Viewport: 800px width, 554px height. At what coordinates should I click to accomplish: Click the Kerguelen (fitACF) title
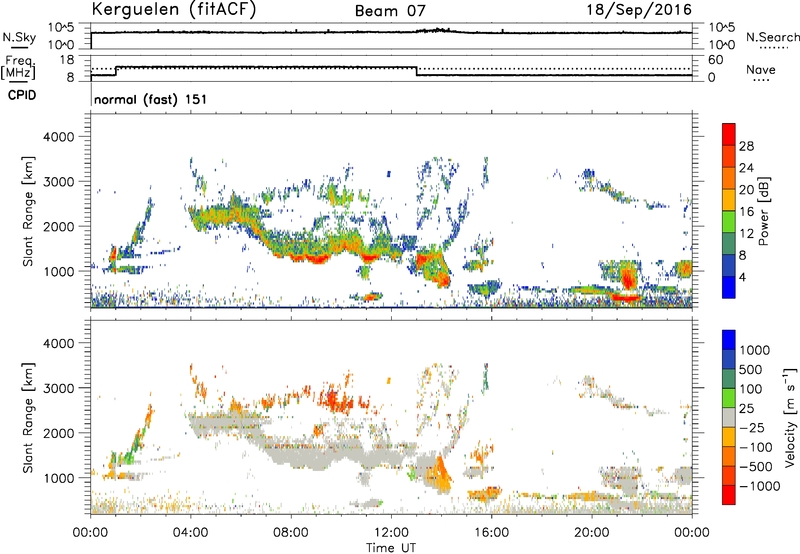pyautogui.click(x=174, y=9)
